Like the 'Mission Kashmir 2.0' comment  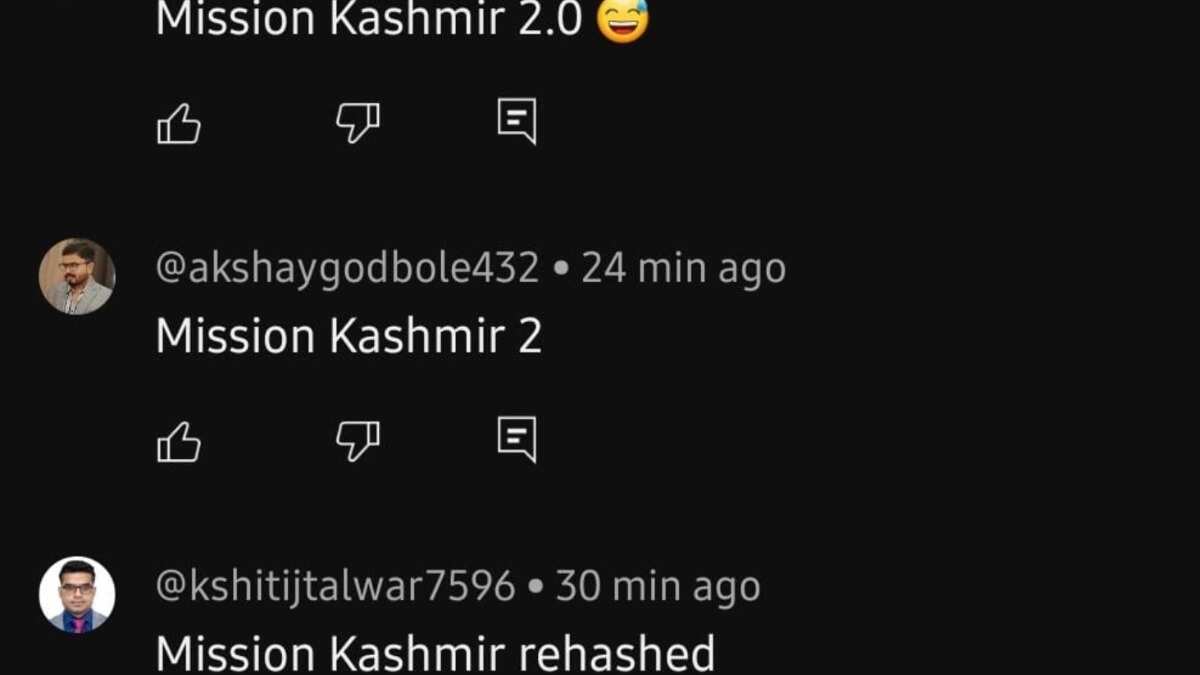pyautogui.click(x=179, y=124)
